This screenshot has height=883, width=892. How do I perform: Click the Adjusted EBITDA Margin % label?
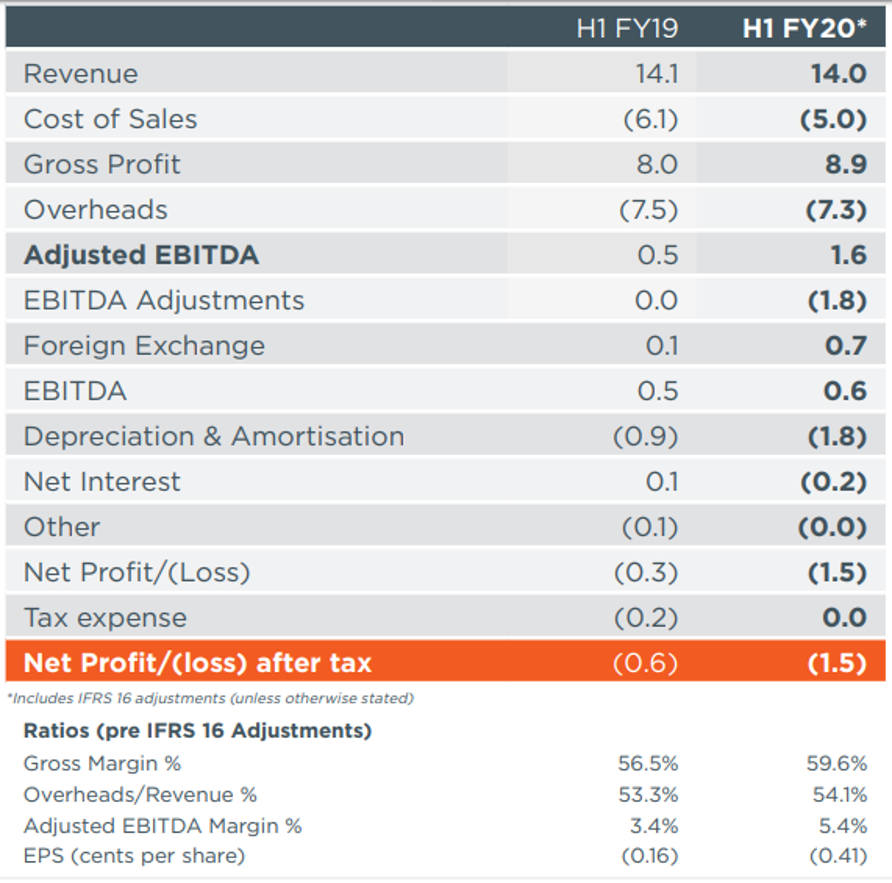coord(162,826)
